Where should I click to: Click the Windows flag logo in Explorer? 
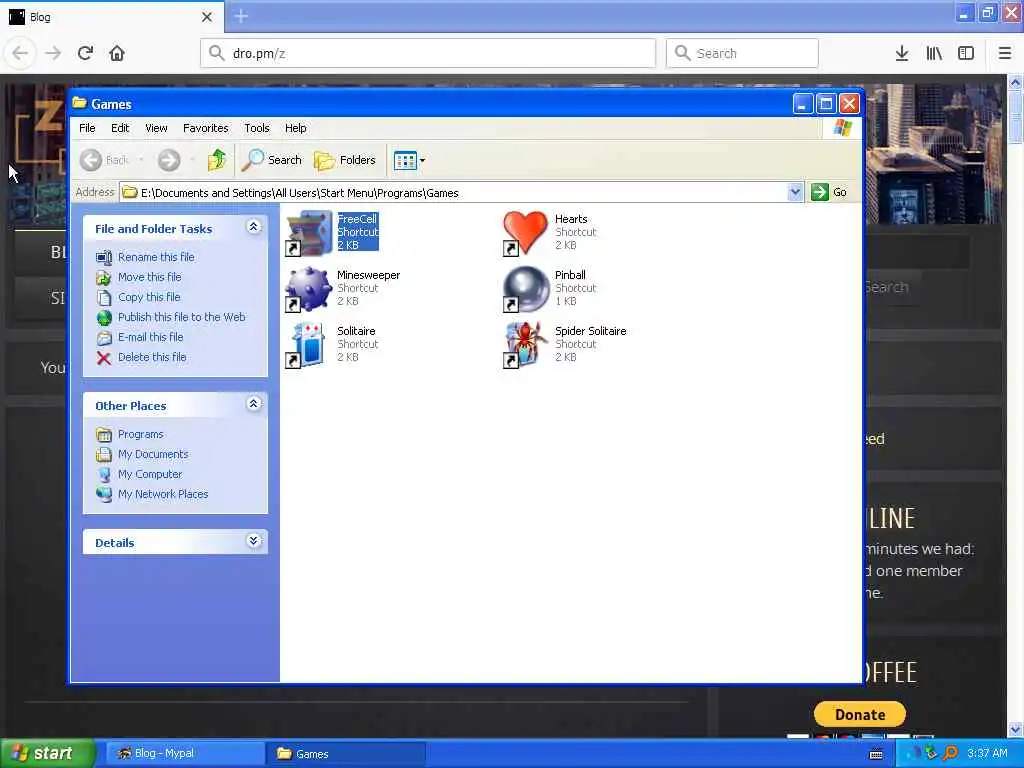coord(842,127)
